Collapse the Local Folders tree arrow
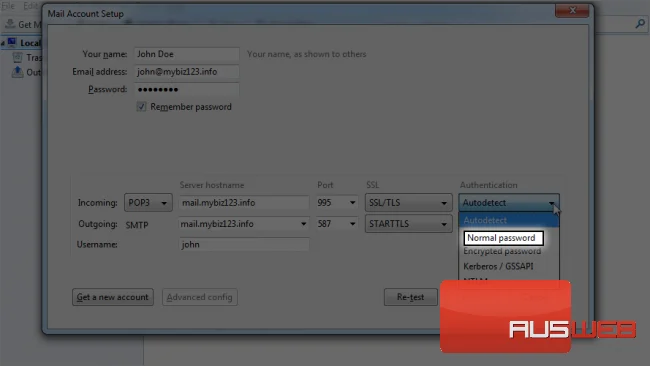650x366 pixels. click(3, 43)
